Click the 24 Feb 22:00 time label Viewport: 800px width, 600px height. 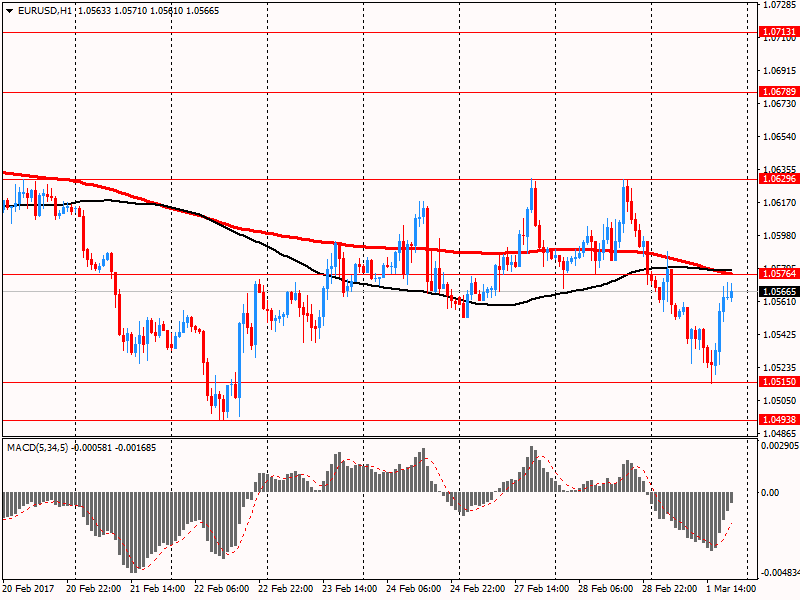pos(477,589)
